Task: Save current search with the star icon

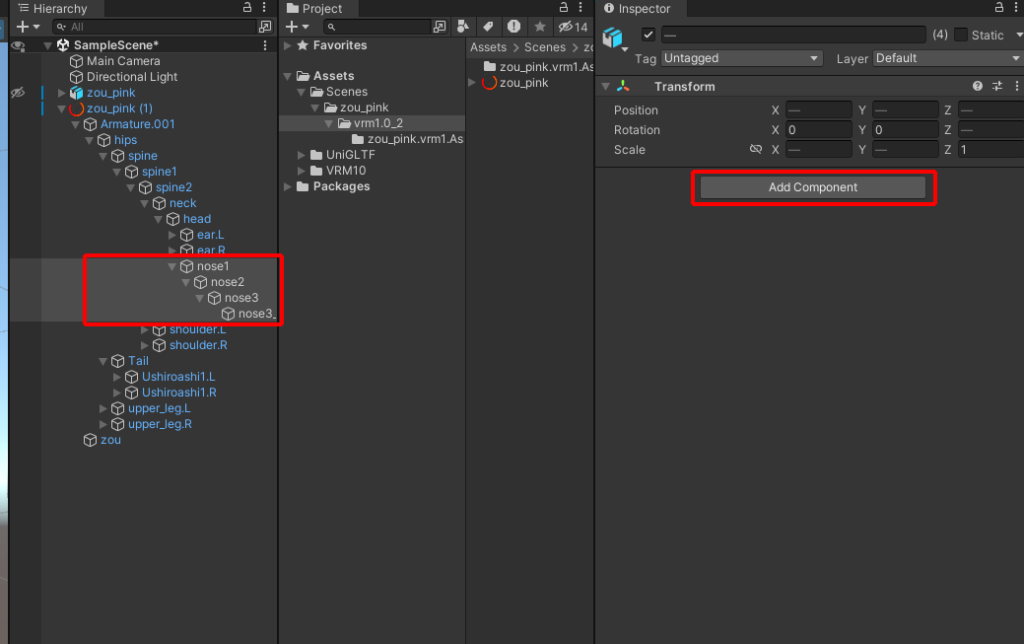Action: point(540,26)
